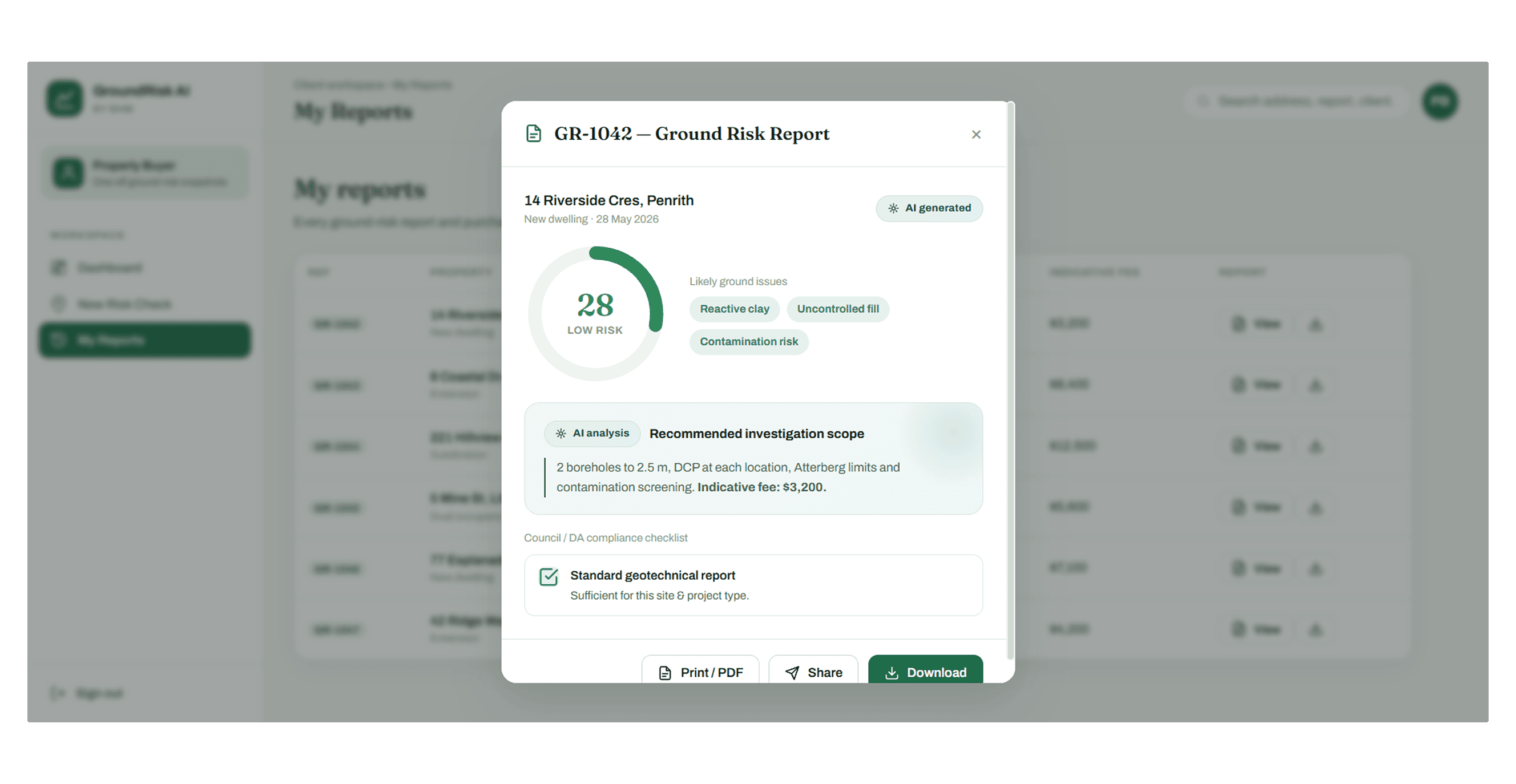Click the GroundRisk AI logo icon
1516x784 pixels.
click(64, 99)
